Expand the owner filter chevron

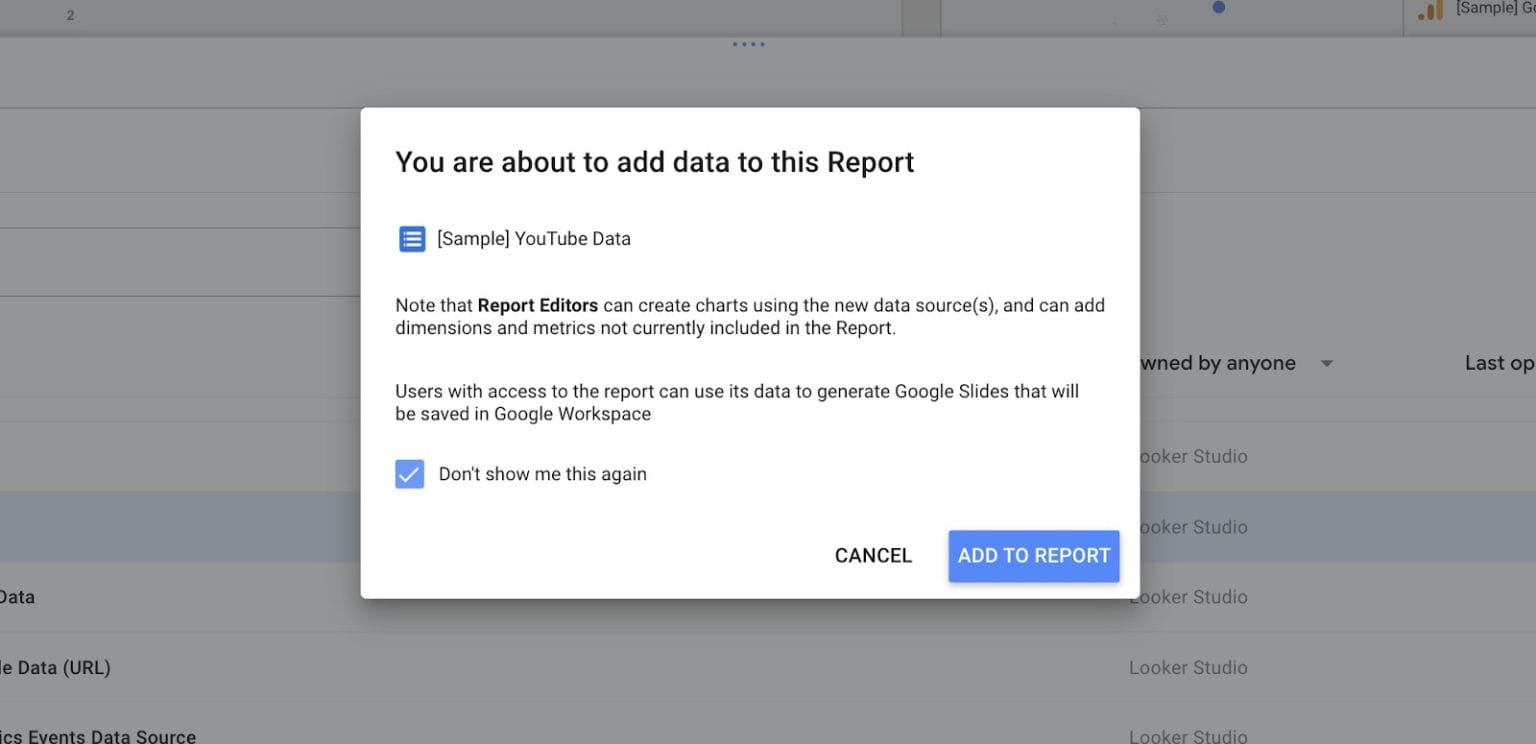1327,363
